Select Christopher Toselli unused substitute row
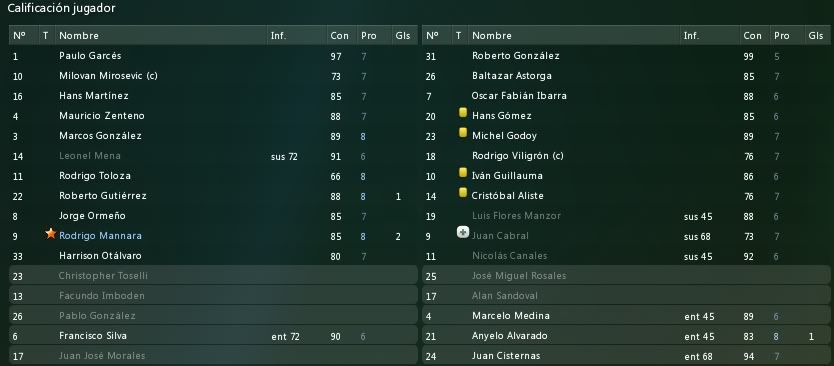 tap(213, 276)
